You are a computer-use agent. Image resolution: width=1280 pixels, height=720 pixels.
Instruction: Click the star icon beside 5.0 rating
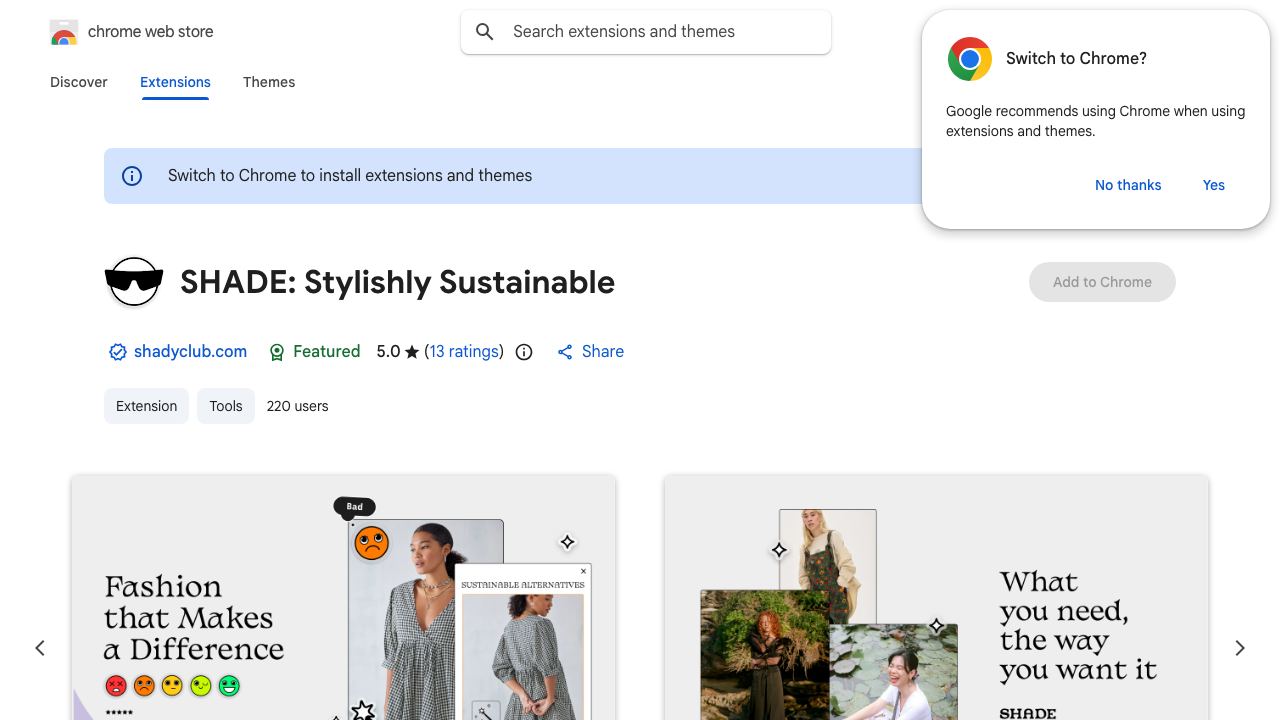[x=412, y=352]
